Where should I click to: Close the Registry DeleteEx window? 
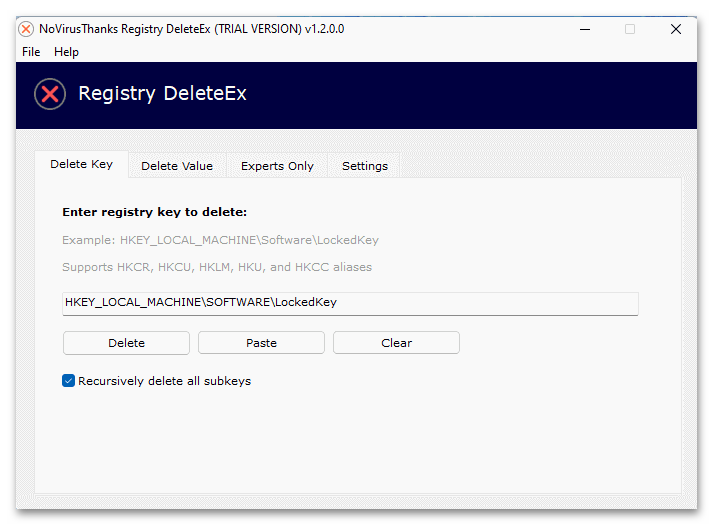pyautogui.click(x=676, y=29)
